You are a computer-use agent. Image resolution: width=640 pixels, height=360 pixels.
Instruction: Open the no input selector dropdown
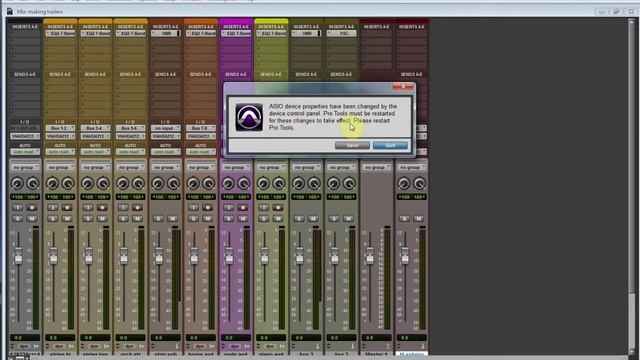pos(165,128)
